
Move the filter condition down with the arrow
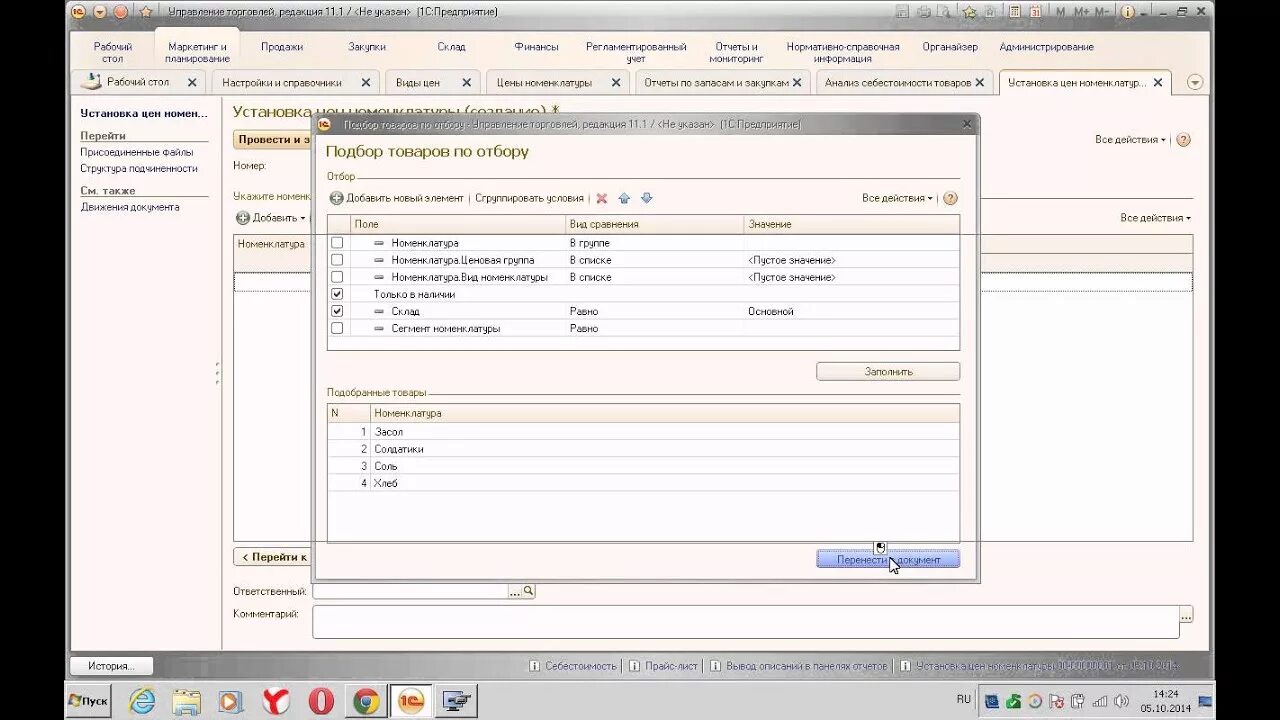[646, 198]
